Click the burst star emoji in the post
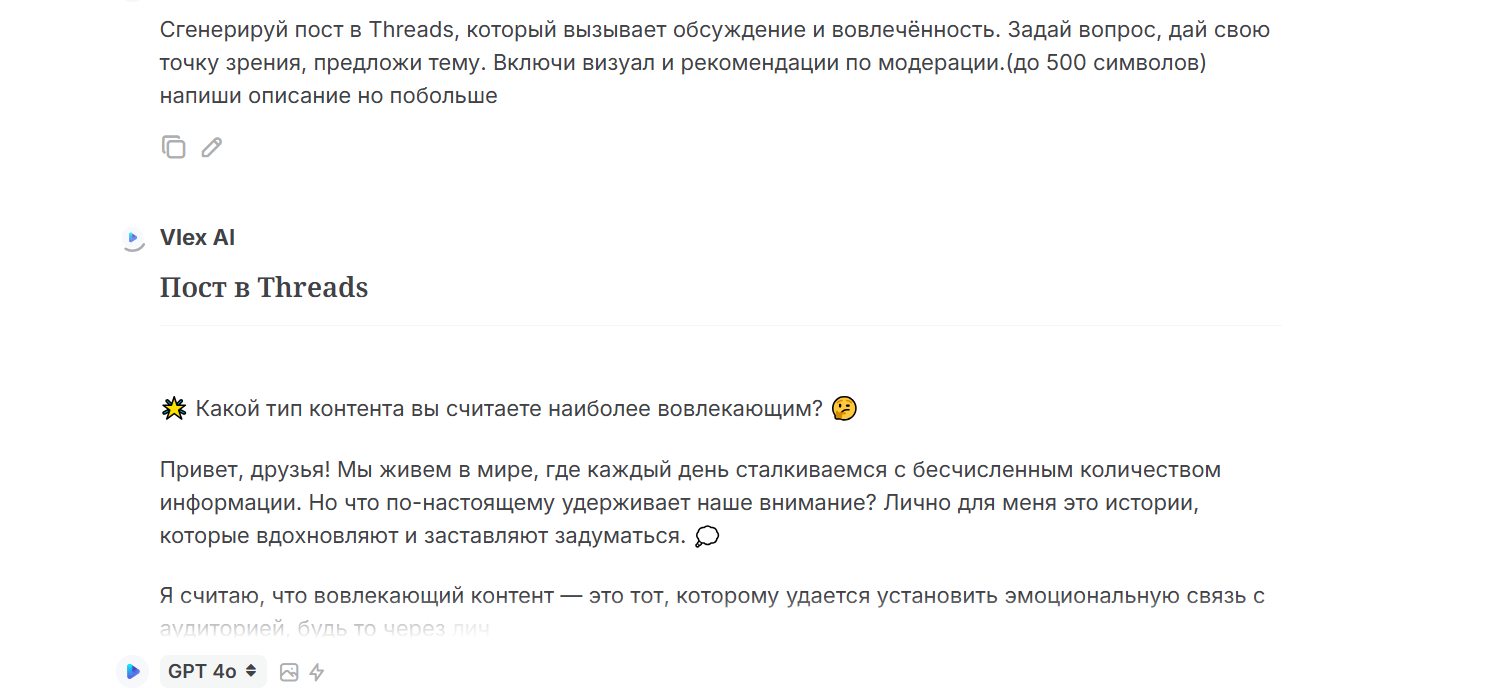Image resolution: width=1488 pixels, height=688 pixels. pyautogui.click(x=174, y=409)
